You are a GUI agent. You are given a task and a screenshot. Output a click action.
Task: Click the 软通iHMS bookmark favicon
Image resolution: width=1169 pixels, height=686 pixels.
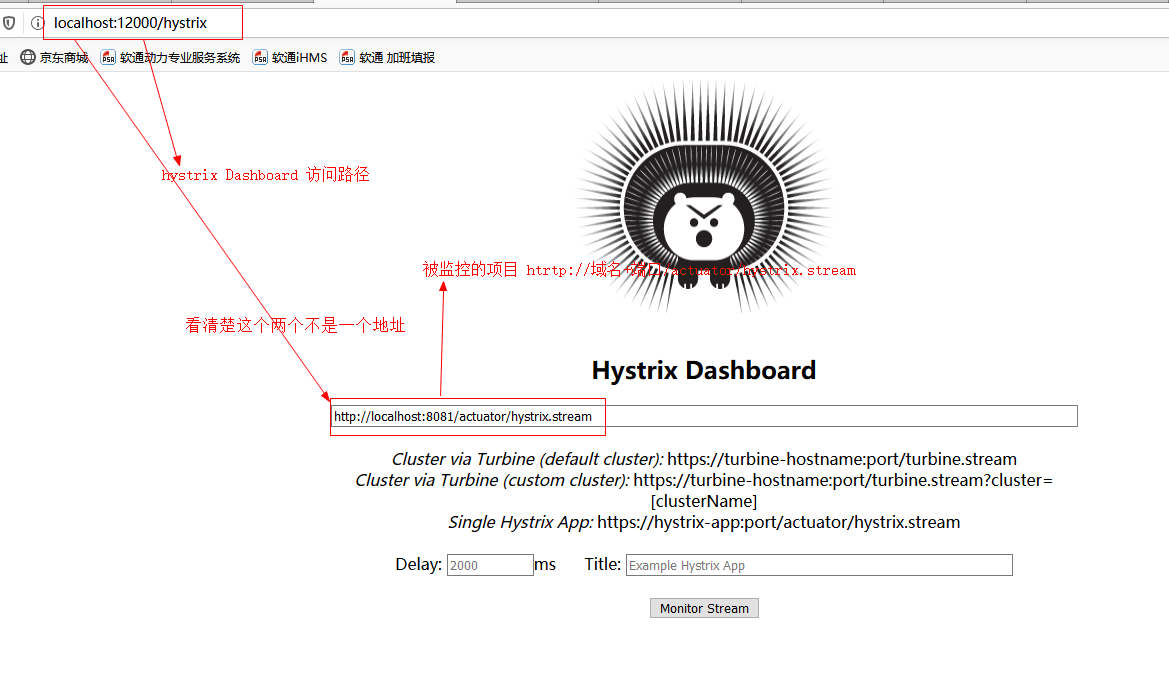click(x=259, y=57)
